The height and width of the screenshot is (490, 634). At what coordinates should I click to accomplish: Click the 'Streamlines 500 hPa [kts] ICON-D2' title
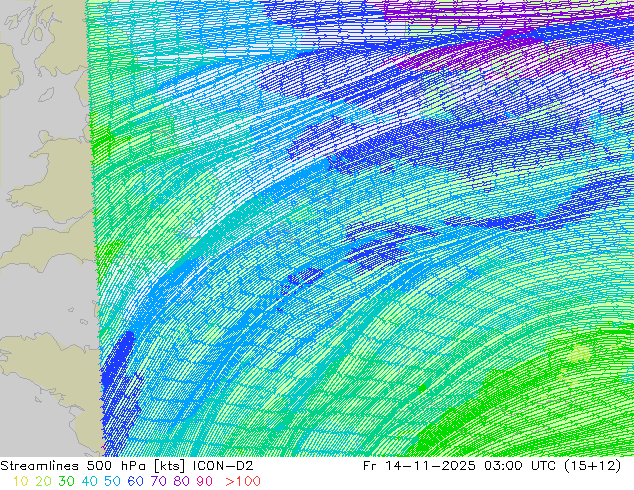(127, 466)
